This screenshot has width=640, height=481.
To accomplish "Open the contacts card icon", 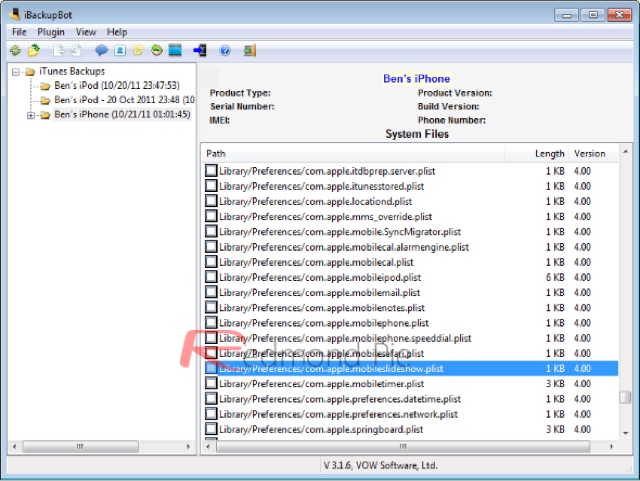I will [x=120, y=51].
